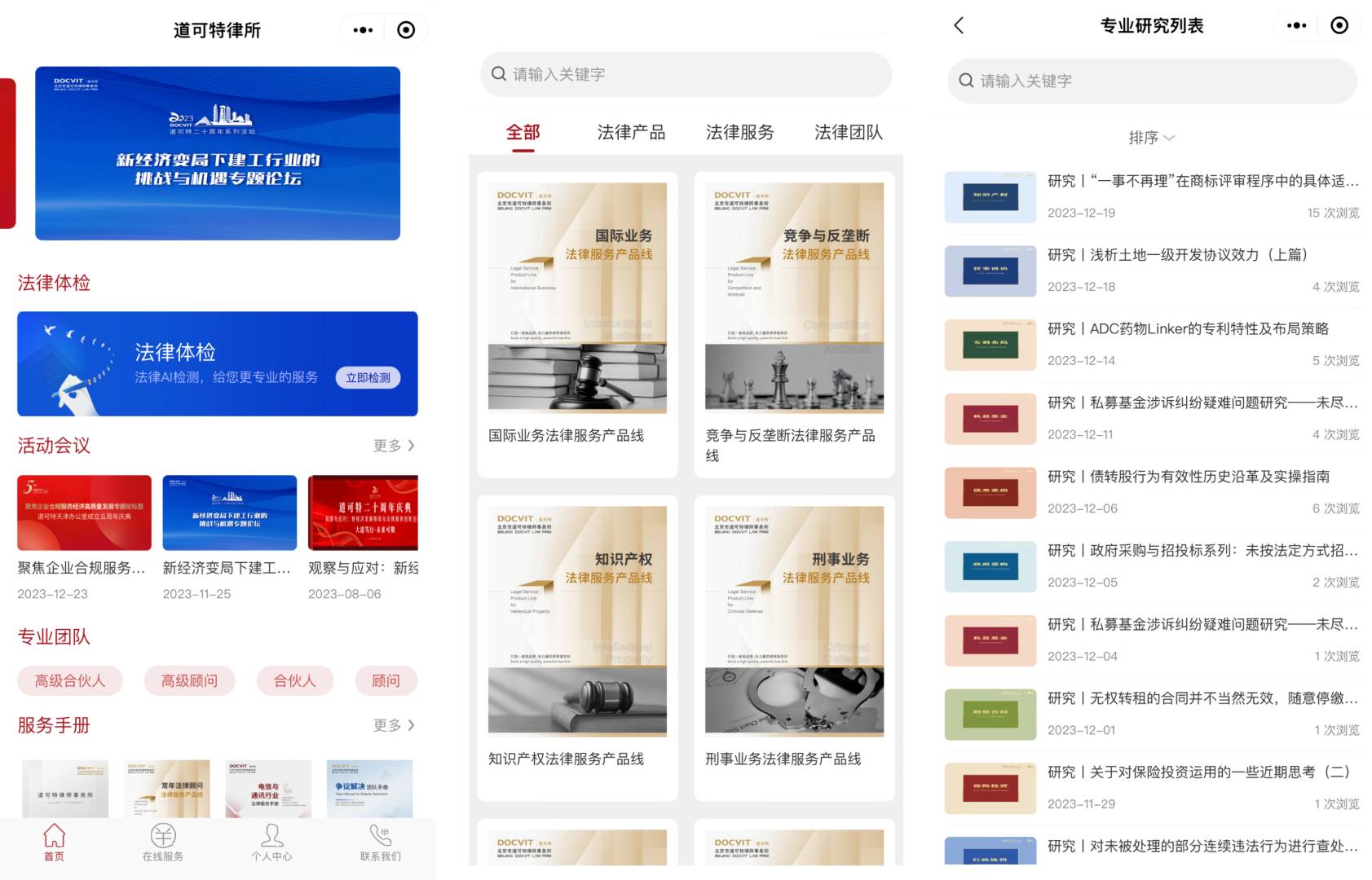Open 个人中心 personal center tab

click(x=271, y=843)
